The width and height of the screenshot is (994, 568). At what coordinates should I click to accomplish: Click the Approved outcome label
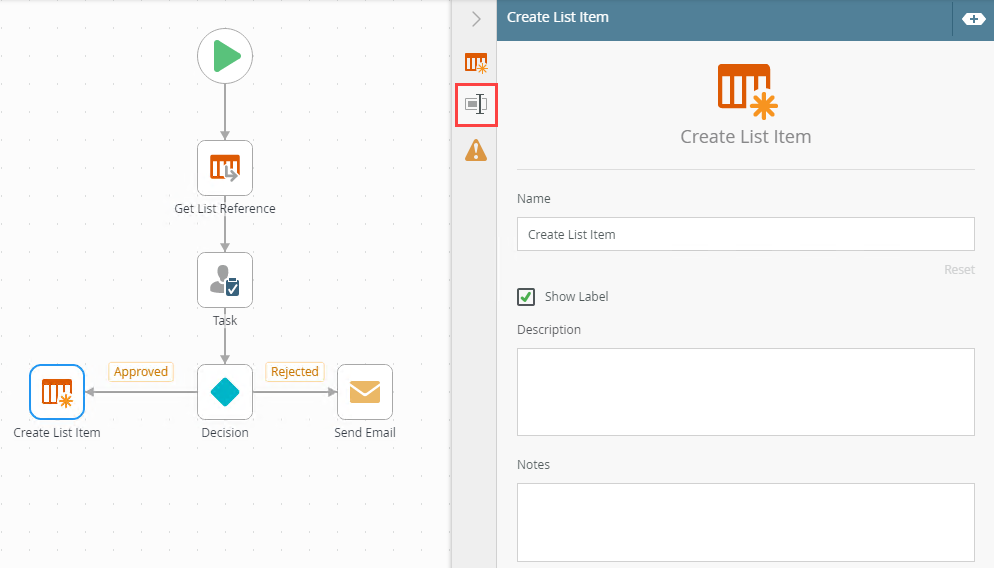click(x=141, y=372)
